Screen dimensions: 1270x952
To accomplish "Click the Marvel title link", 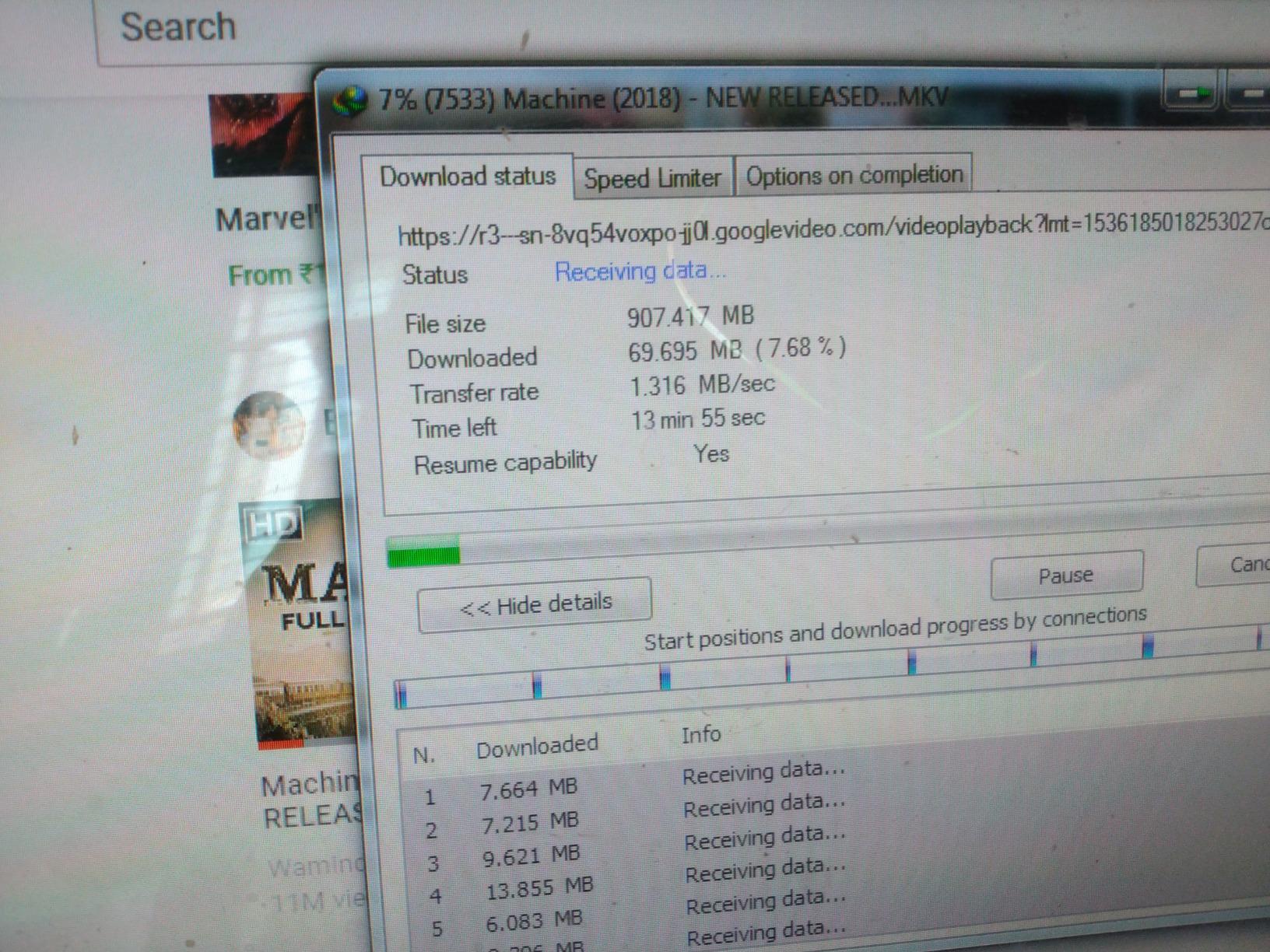I will (x=266, y=220).
